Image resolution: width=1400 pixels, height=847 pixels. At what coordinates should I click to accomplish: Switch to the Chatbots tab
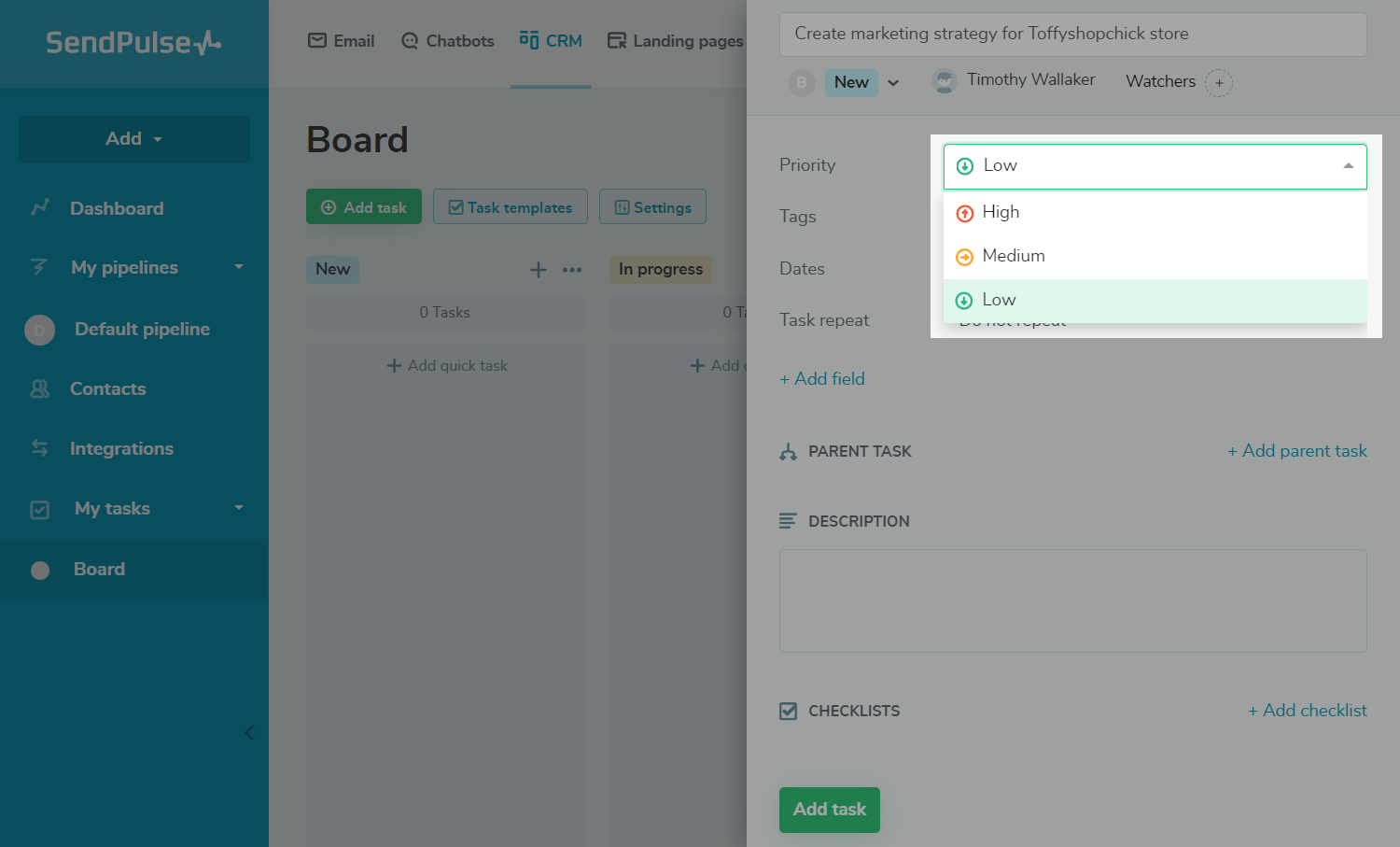pos(447,41)
